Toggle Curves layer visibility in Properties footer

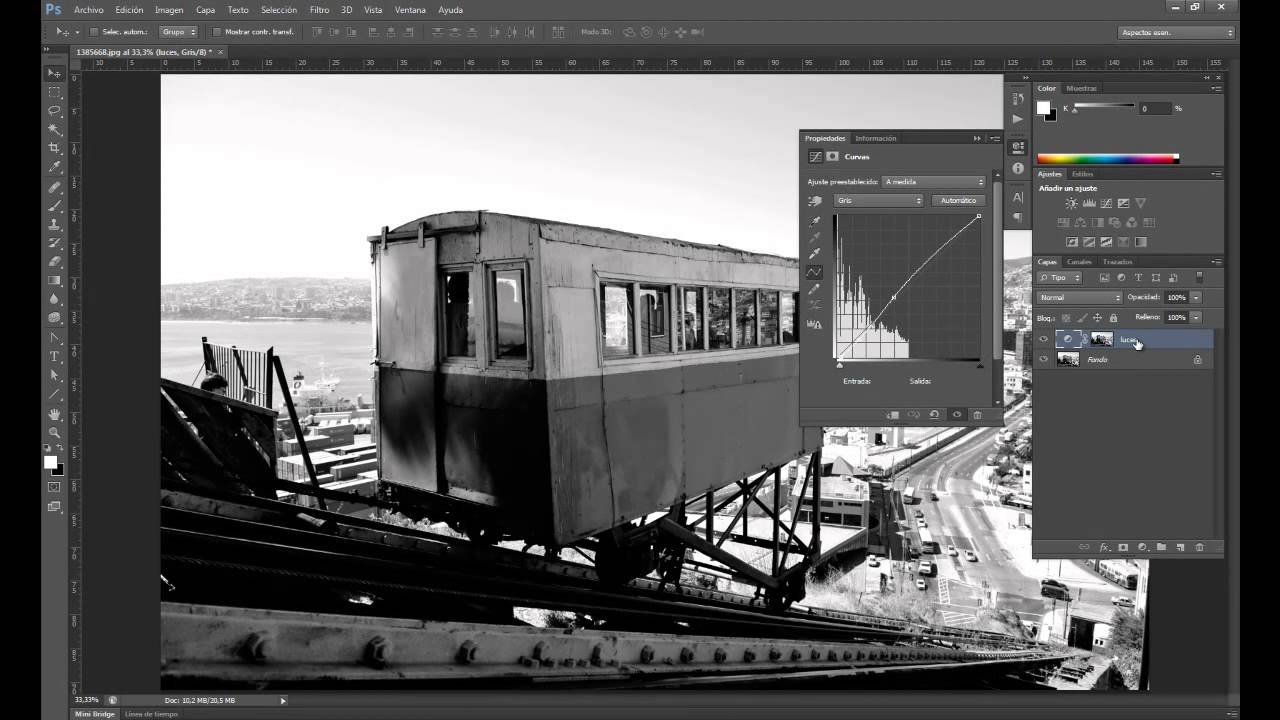(x=956, y=415)
